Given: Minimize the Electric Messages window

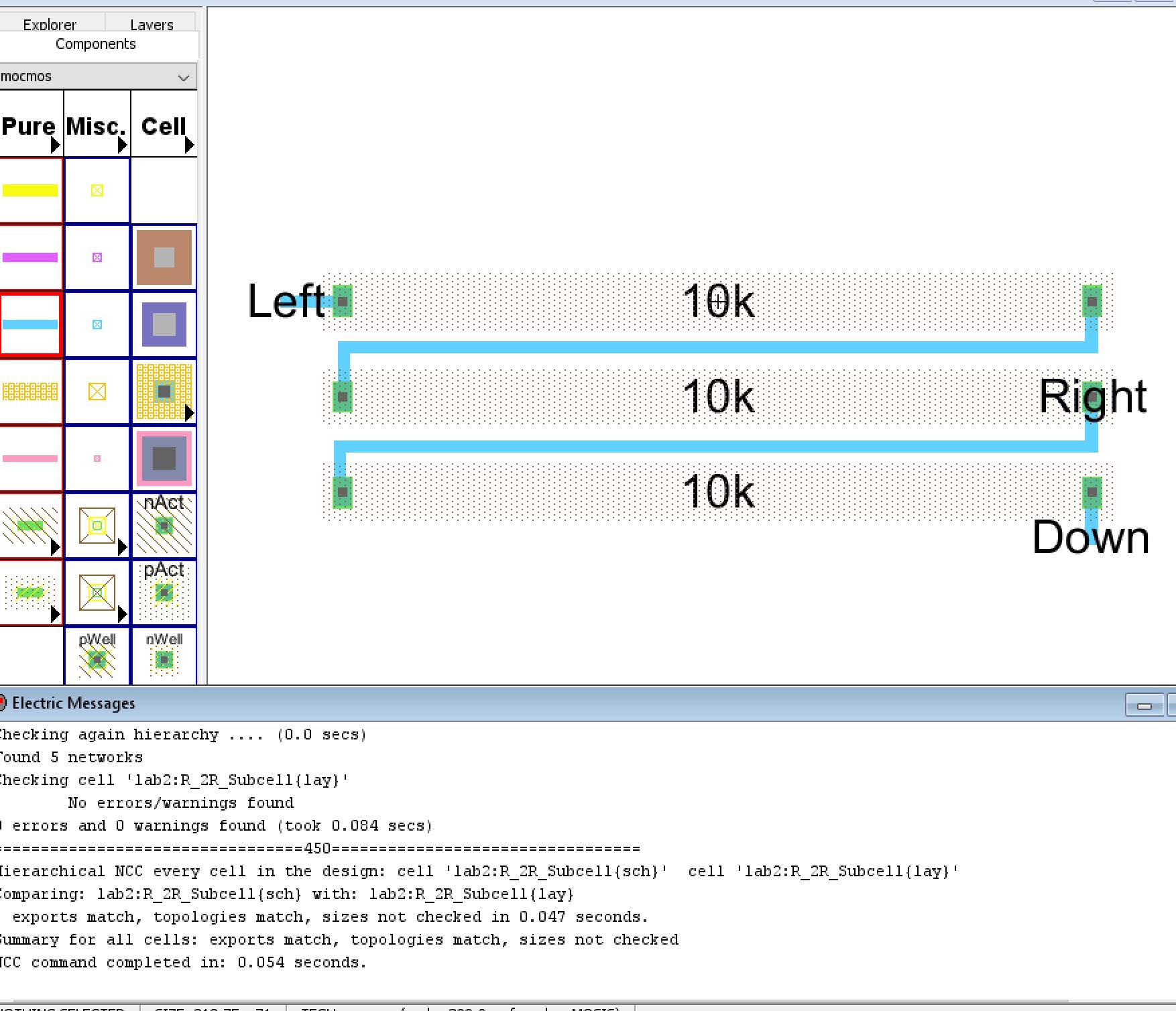Looking at the screenshot, I should 1144,705.
